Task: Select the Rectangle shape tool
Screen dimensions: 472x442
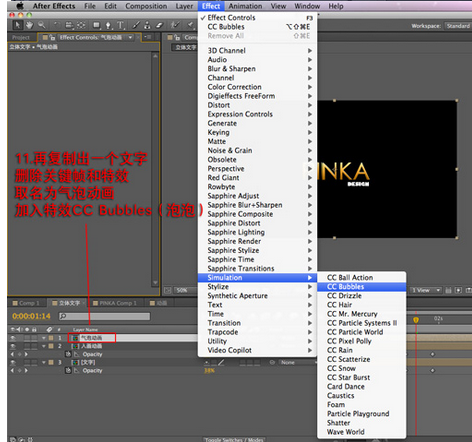Action: (x=97, y=25)
